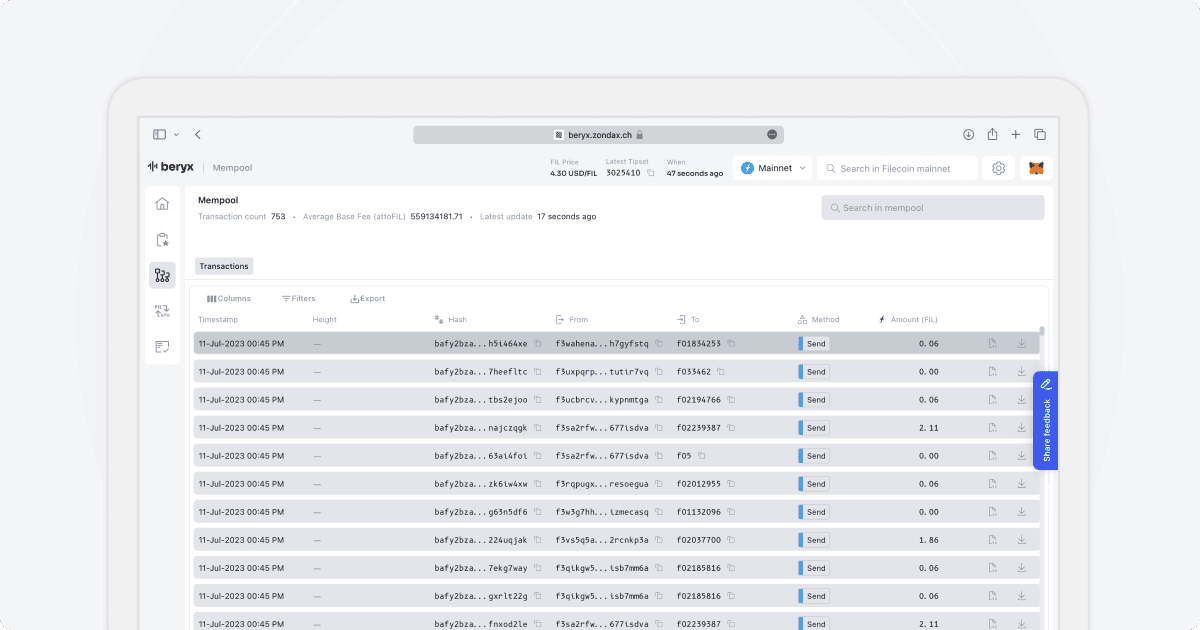Click from address f3ucbrcv...kypnmtga
1200x630 pixels.
pos(602,399)
